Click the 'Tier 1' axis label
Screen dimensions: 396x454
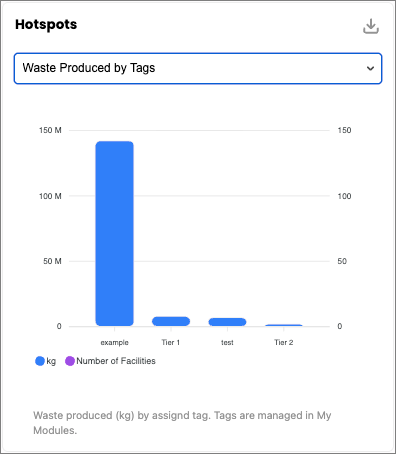pyautogui.click(x=171, y=342)
